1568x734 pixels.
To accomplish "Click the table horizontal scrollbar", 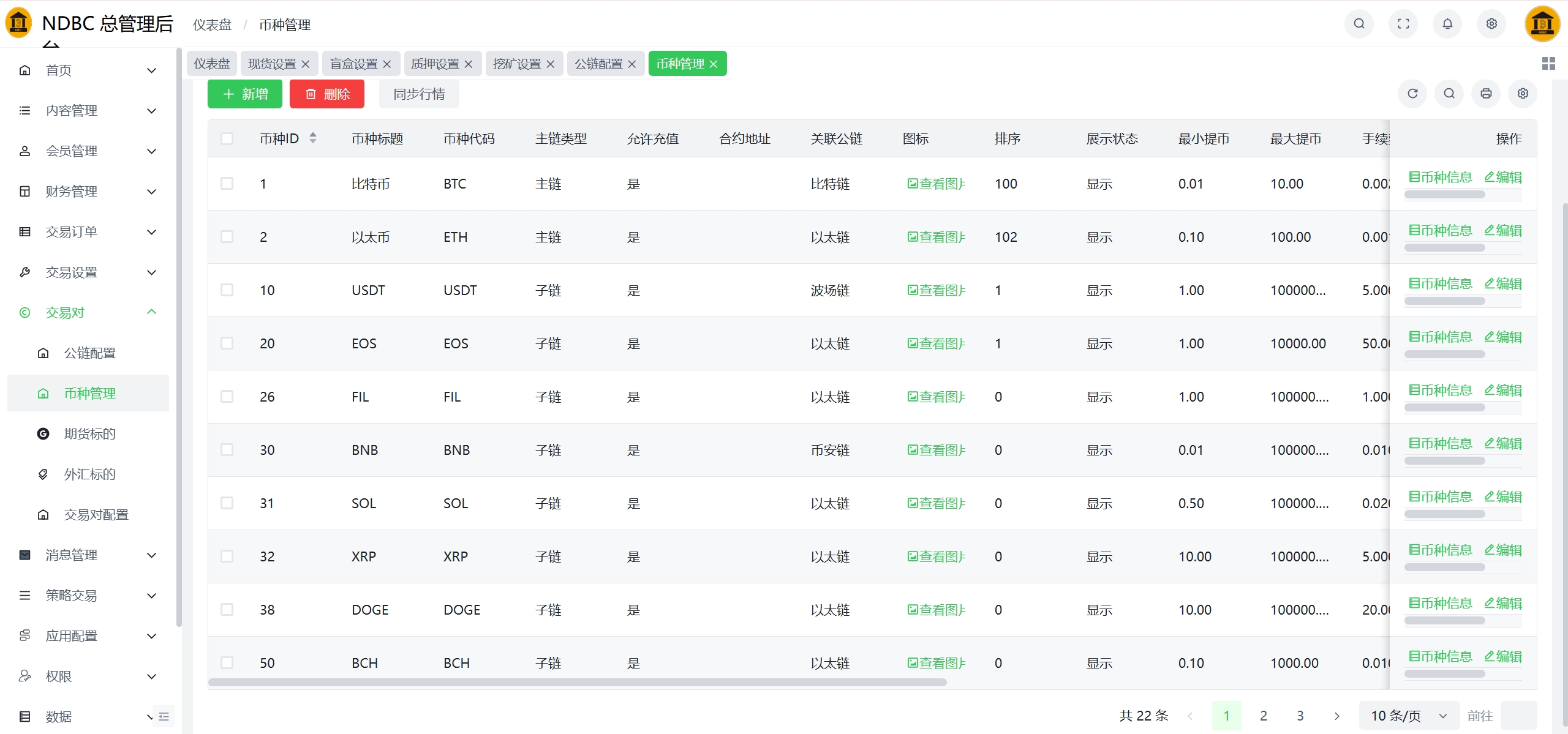I will [577, 682].
